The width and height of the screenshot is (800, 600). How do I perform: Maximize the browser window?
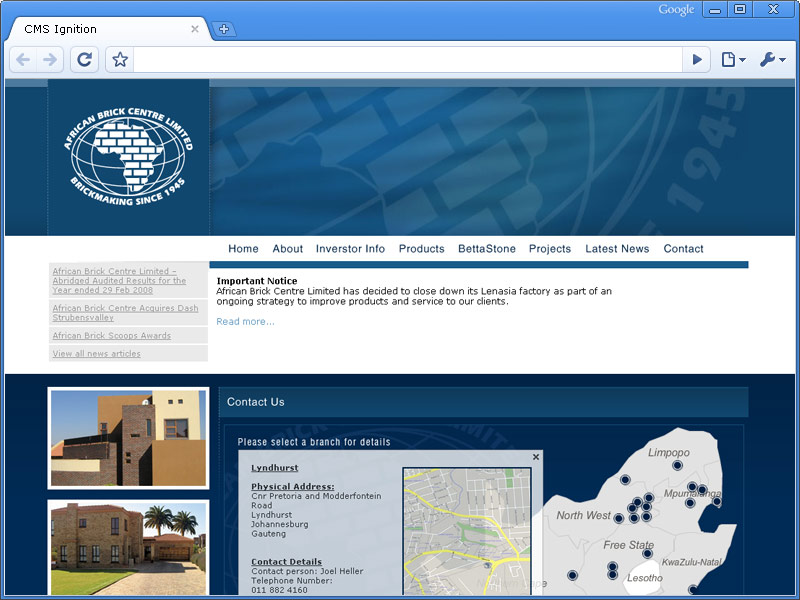(x=740, y=10)
